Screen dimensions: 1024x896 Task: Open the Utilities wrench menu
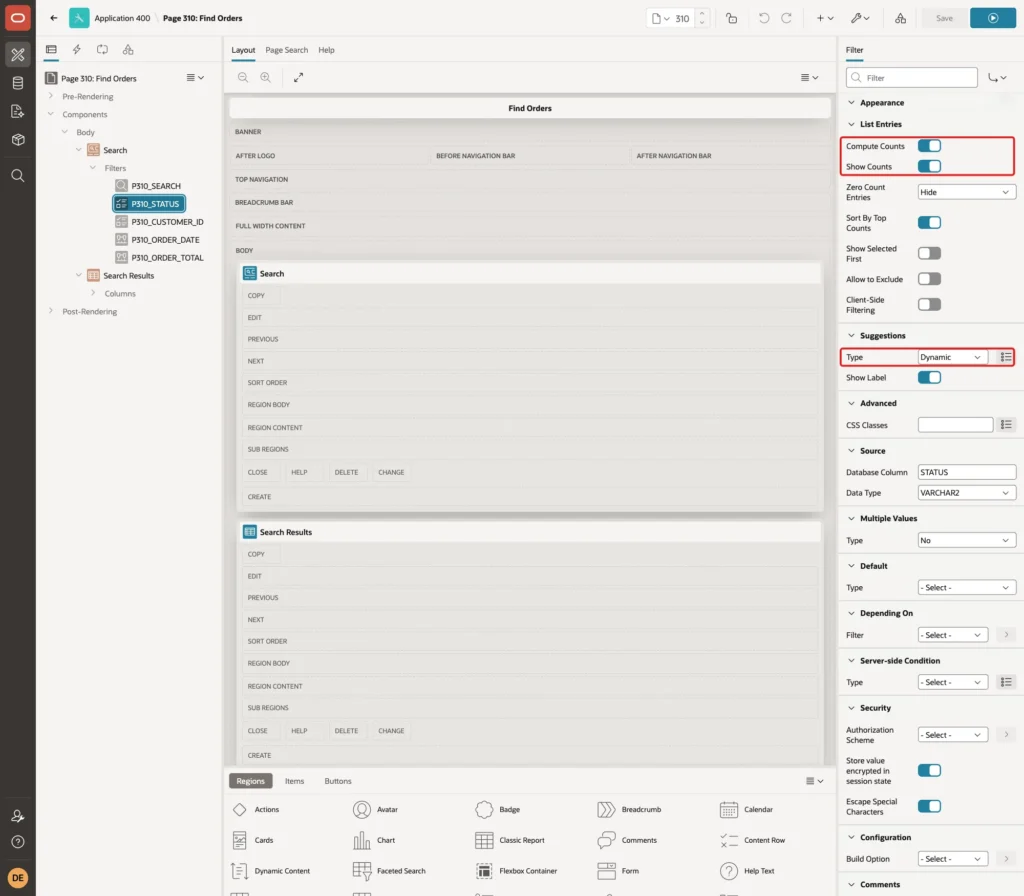click(860, 18)
